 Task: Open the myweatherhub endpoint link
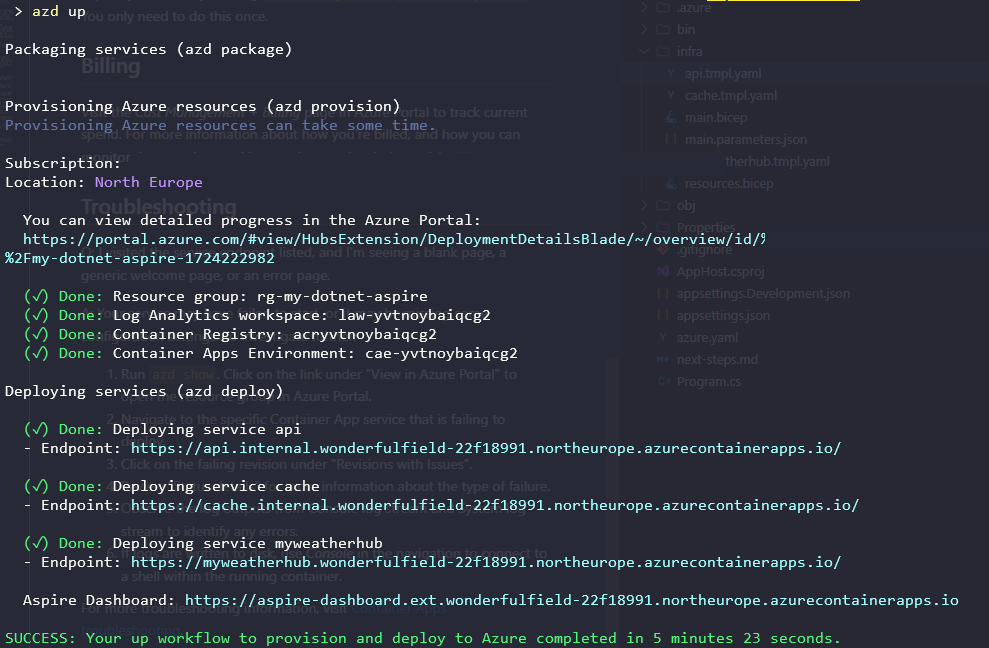(x=490, y=562)
